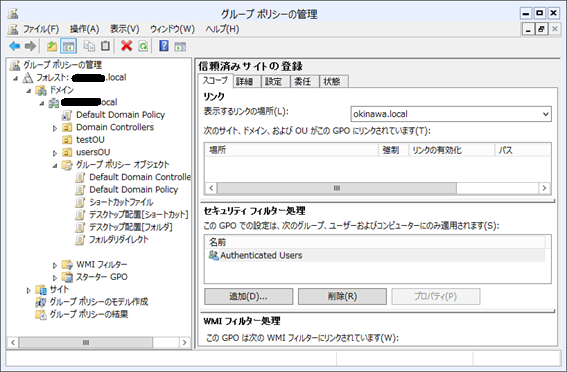Click the 削除(R) button

pyautogui.click(x=342, y=296)
